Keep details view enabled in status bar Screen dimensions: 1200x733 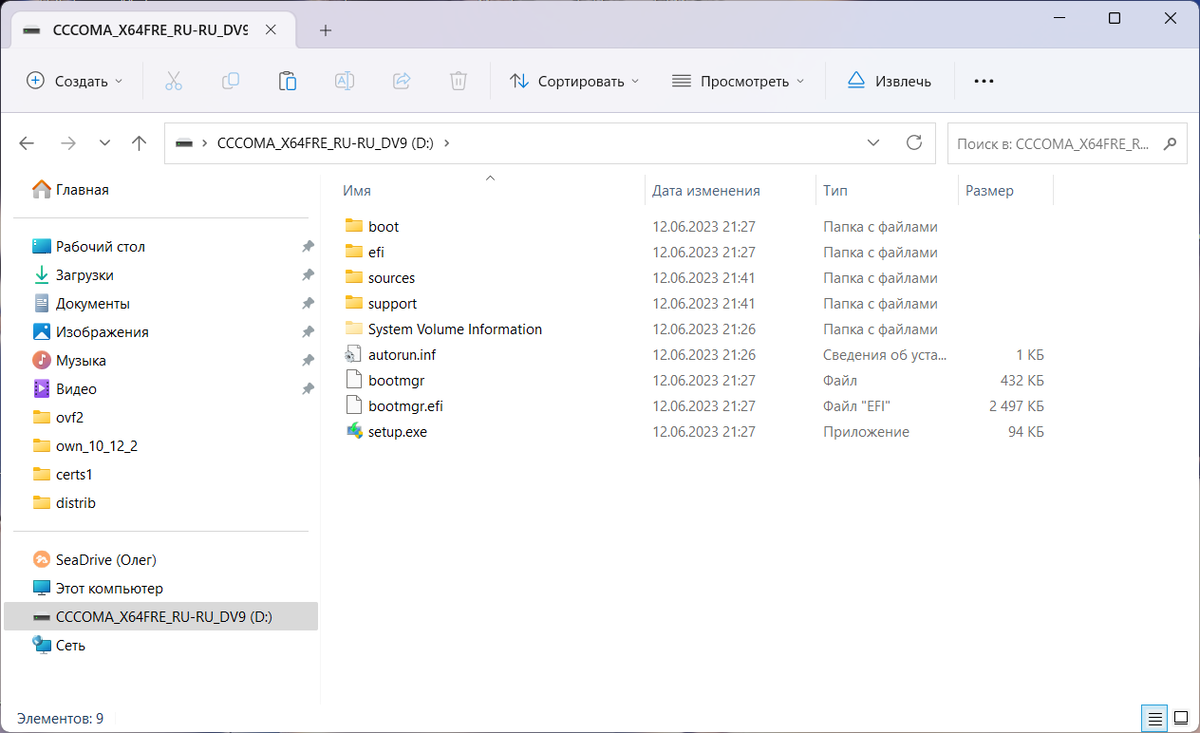pyautogui.click(x=1155, y=718)
